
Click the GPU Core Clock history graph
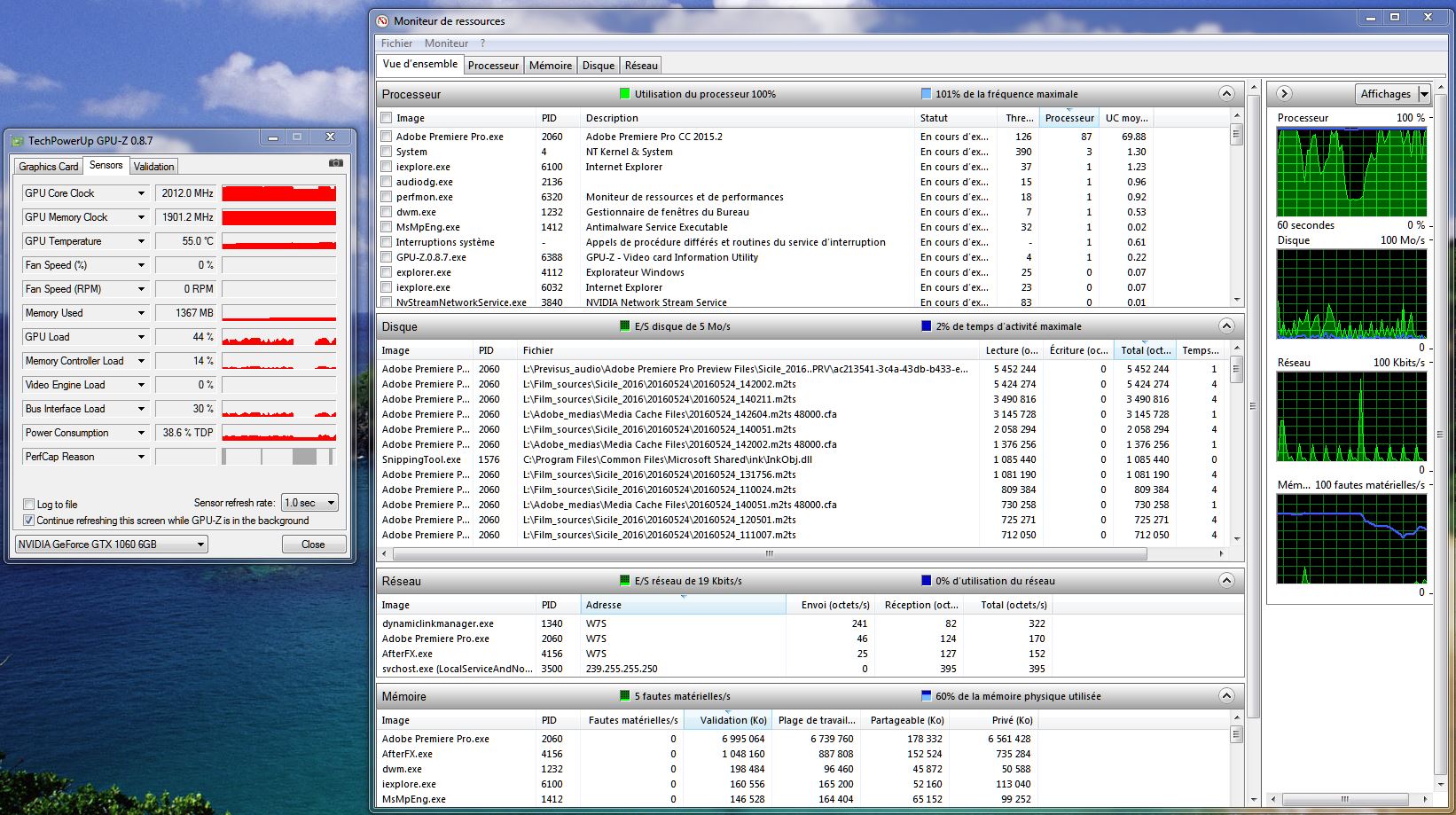[x=278, y=193]
